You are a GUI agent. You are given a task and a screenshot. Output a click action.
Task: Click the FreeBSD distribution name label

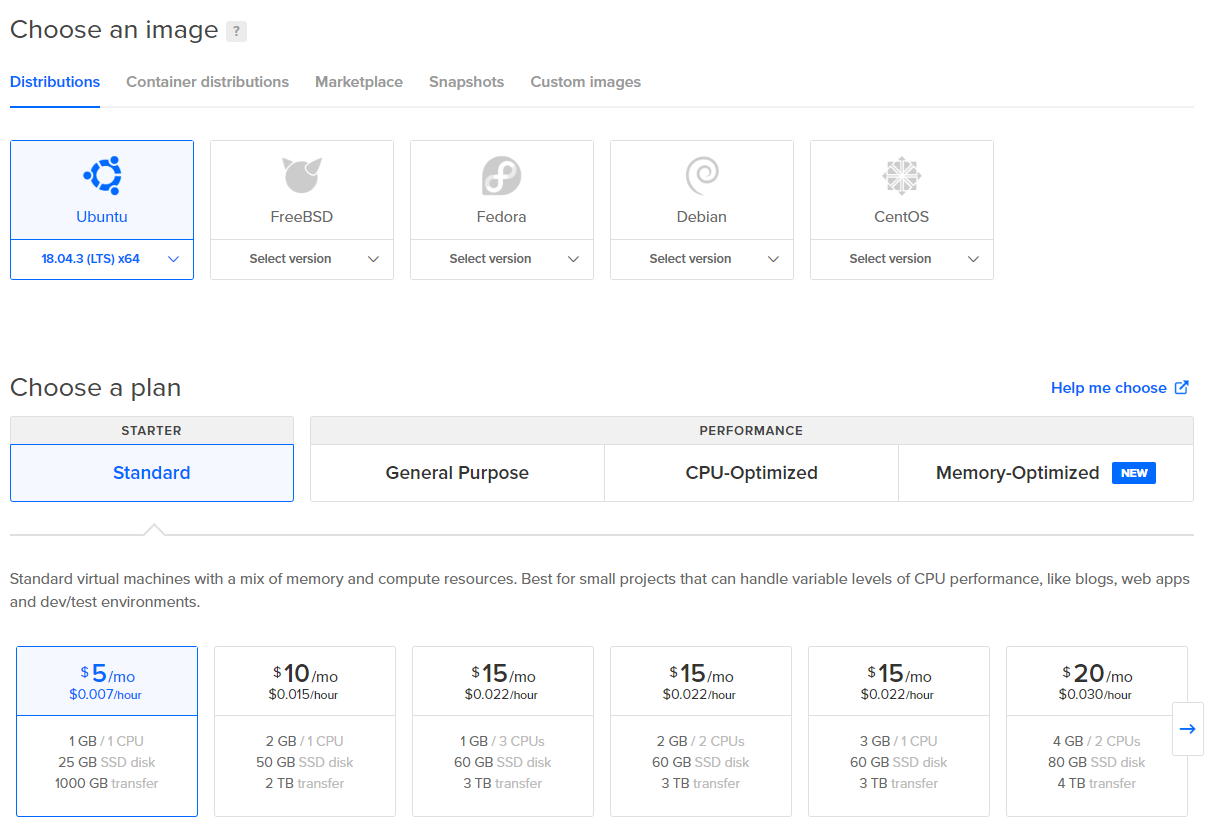(x=302, y=216)
